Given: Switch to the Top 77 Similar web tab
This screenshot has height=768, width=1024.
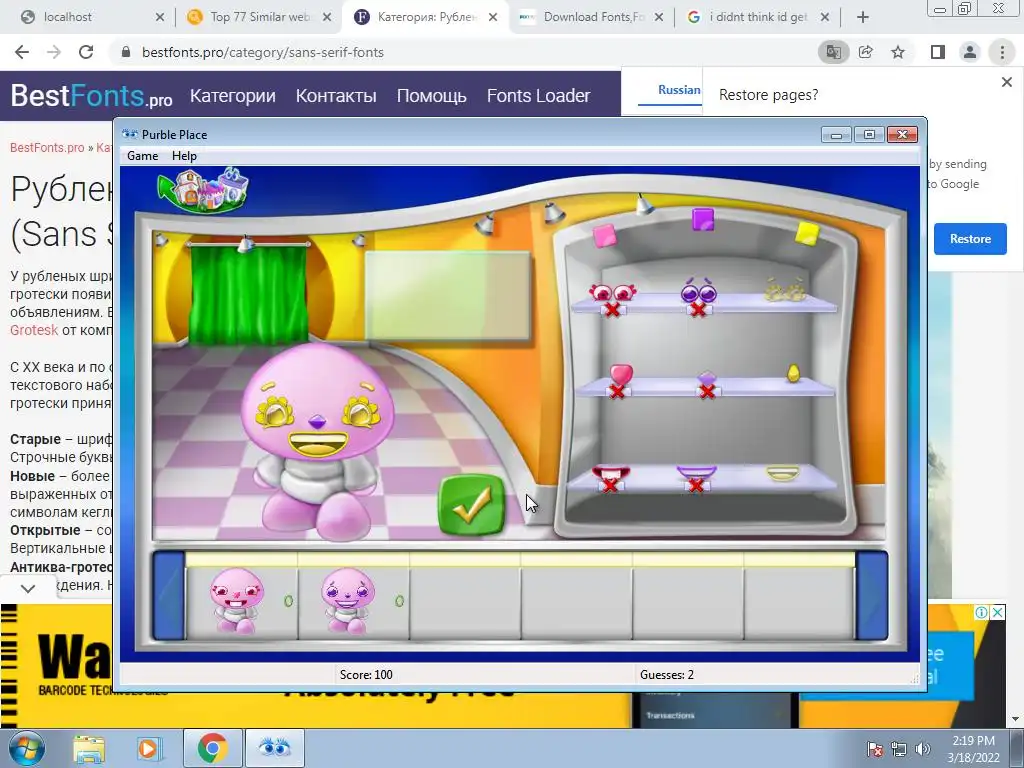Looking at the screenshot, I should tap(260, 17).
